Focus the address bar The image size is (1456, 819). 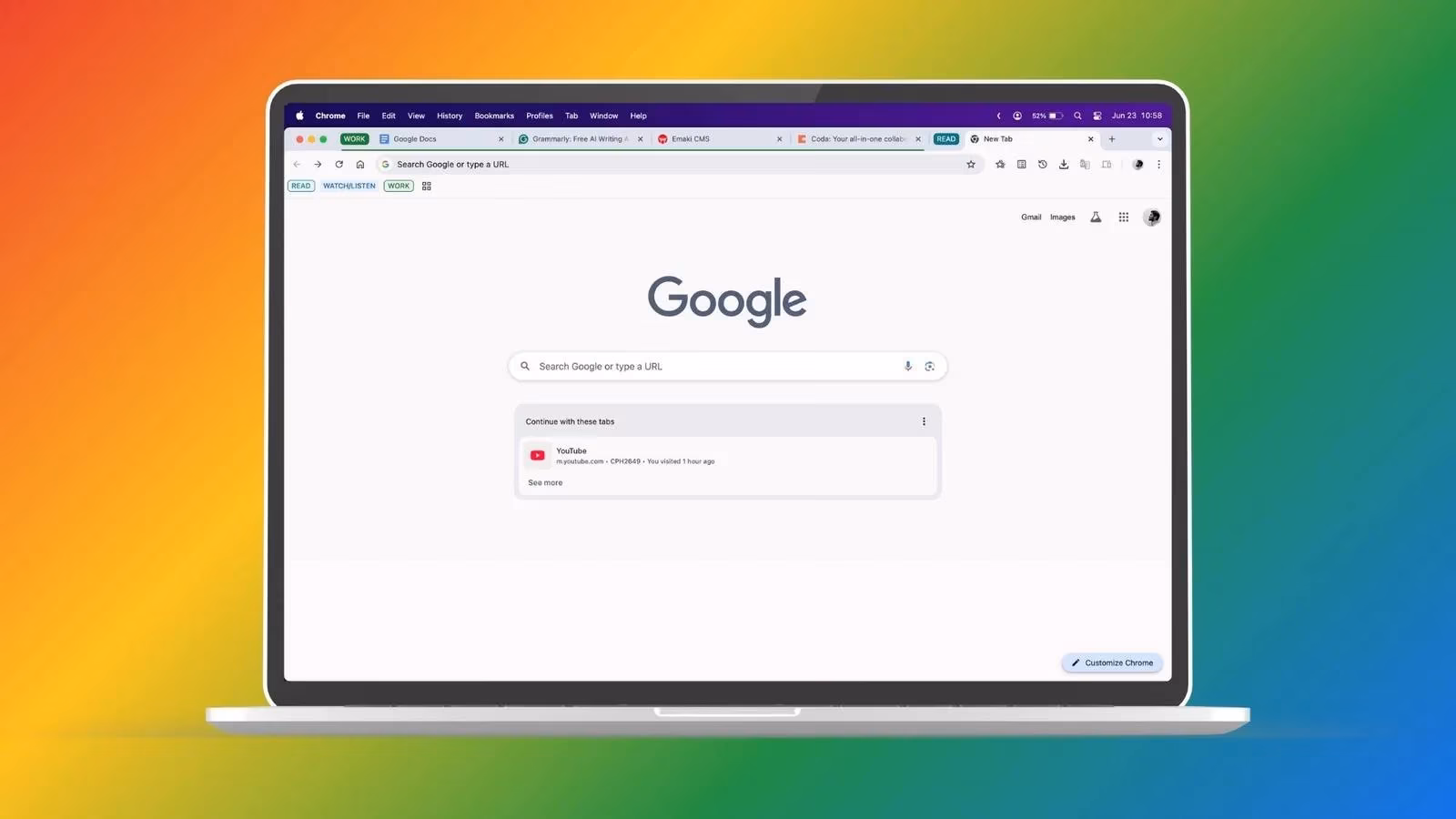coord(678,165)
